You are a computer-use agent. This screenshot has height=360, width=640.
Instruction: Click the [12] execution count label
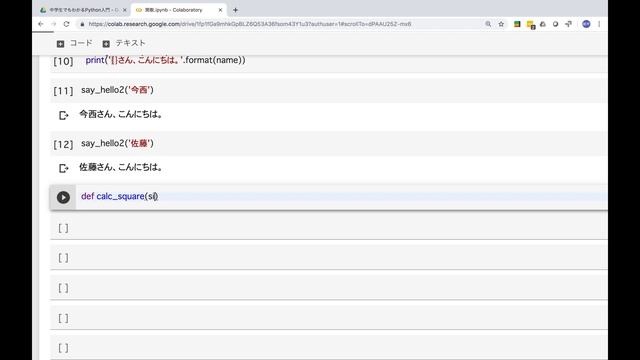point(63,144)
